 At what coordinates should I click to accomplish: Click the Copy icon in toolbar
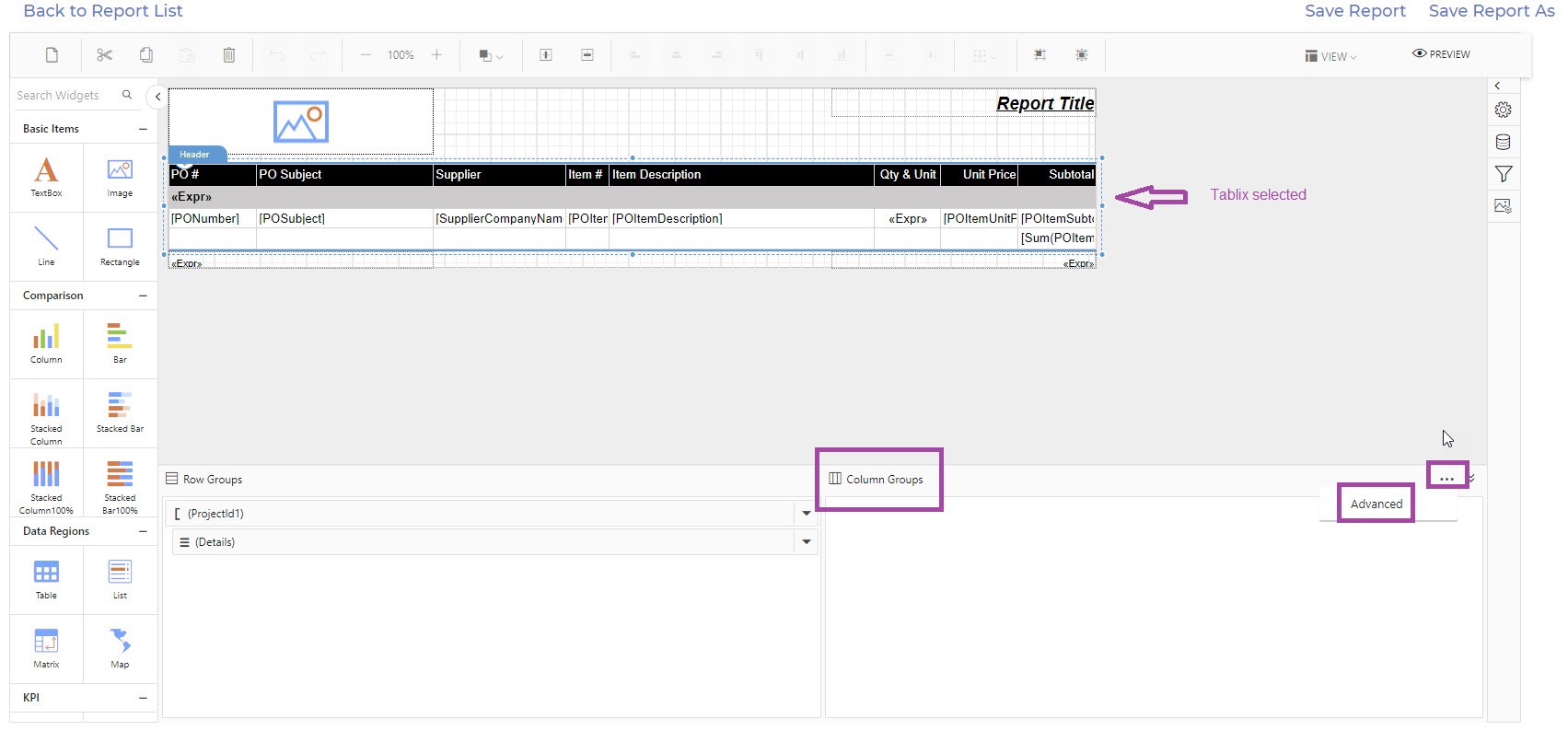click(x=145, y=55)
